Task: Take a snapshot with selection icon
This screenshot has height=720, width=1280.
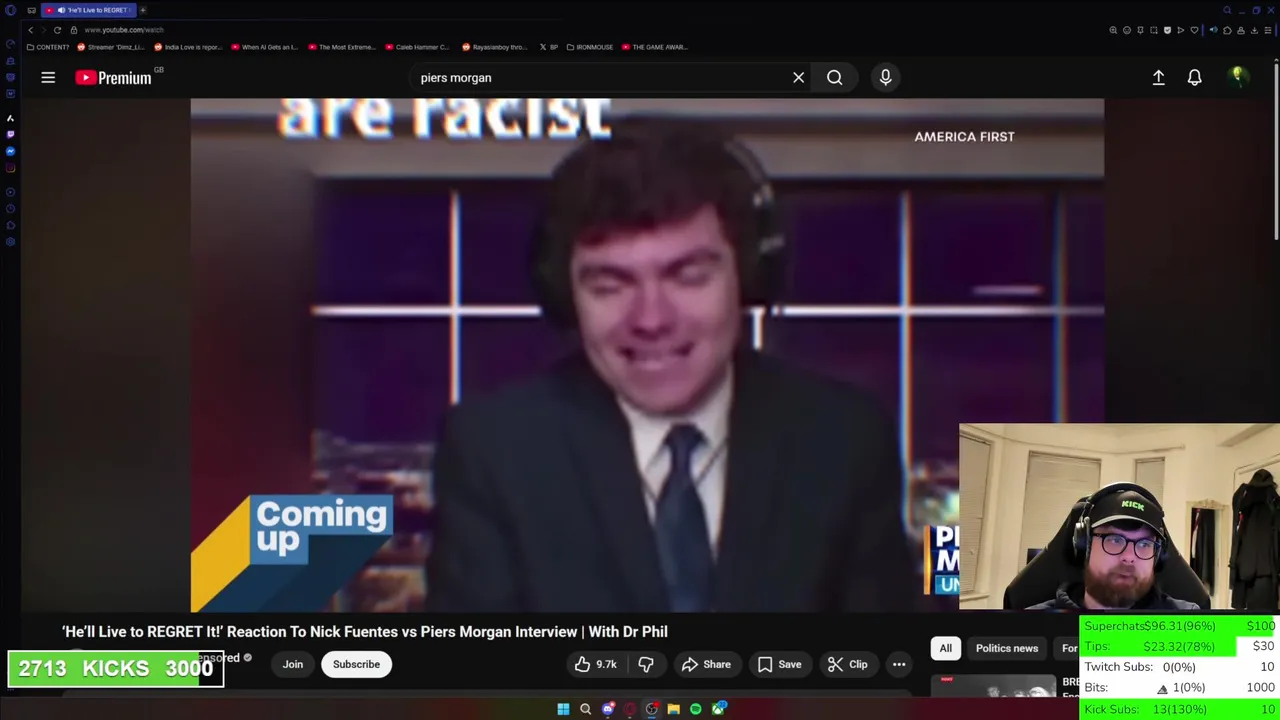Action: coord(1154,30)
